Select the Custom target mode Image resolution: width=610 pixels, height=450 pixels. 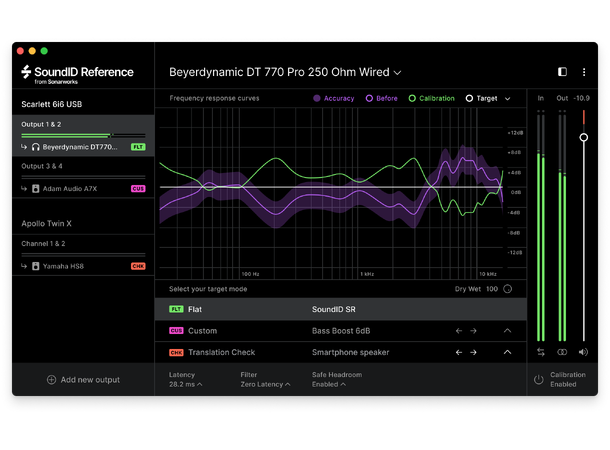coord(341,331)
